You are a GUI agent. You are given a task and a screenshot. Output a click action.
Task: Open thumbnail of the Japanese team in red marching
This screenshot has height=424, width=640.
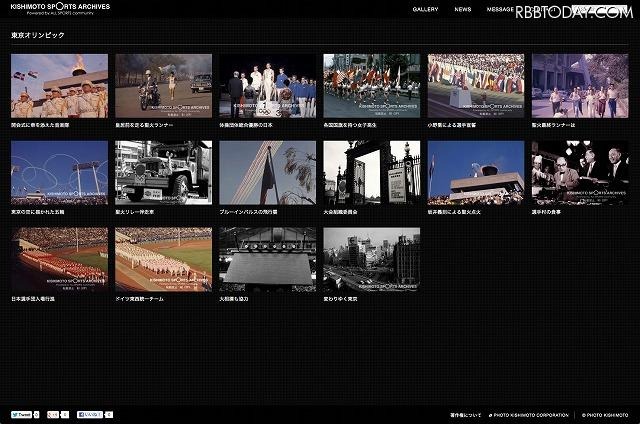pyautogui.click(x=60, y=260)
